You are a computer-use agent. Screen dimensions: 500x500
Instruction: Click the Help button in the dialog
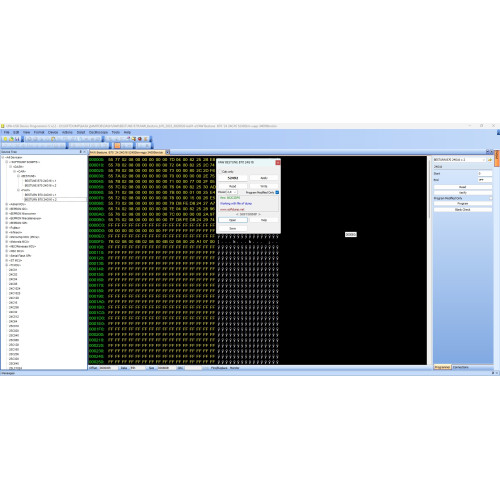pos(264,220)
